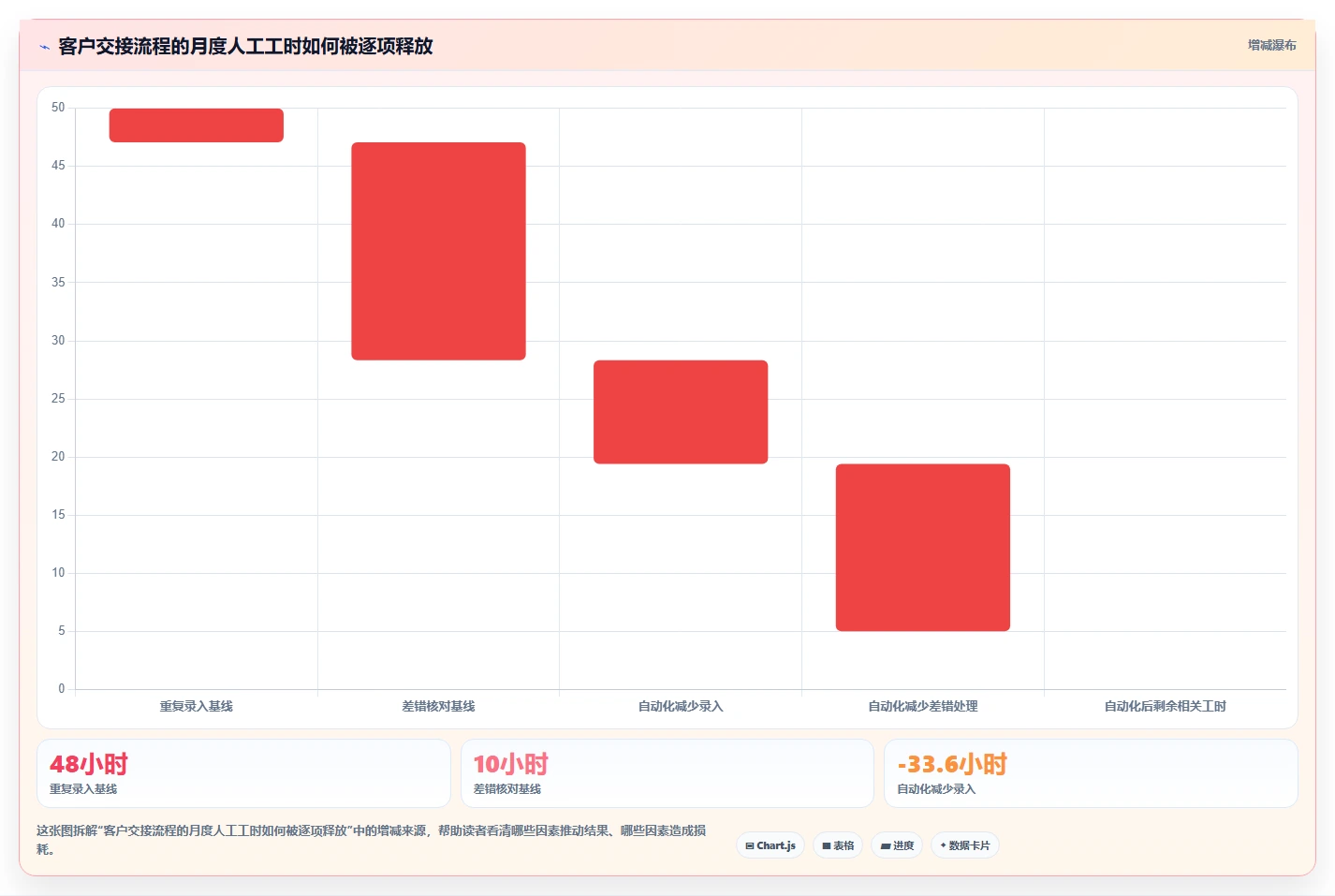Click the x-axis label 自动化减少录入
The image size is (1335, 896).
(681, 706)
